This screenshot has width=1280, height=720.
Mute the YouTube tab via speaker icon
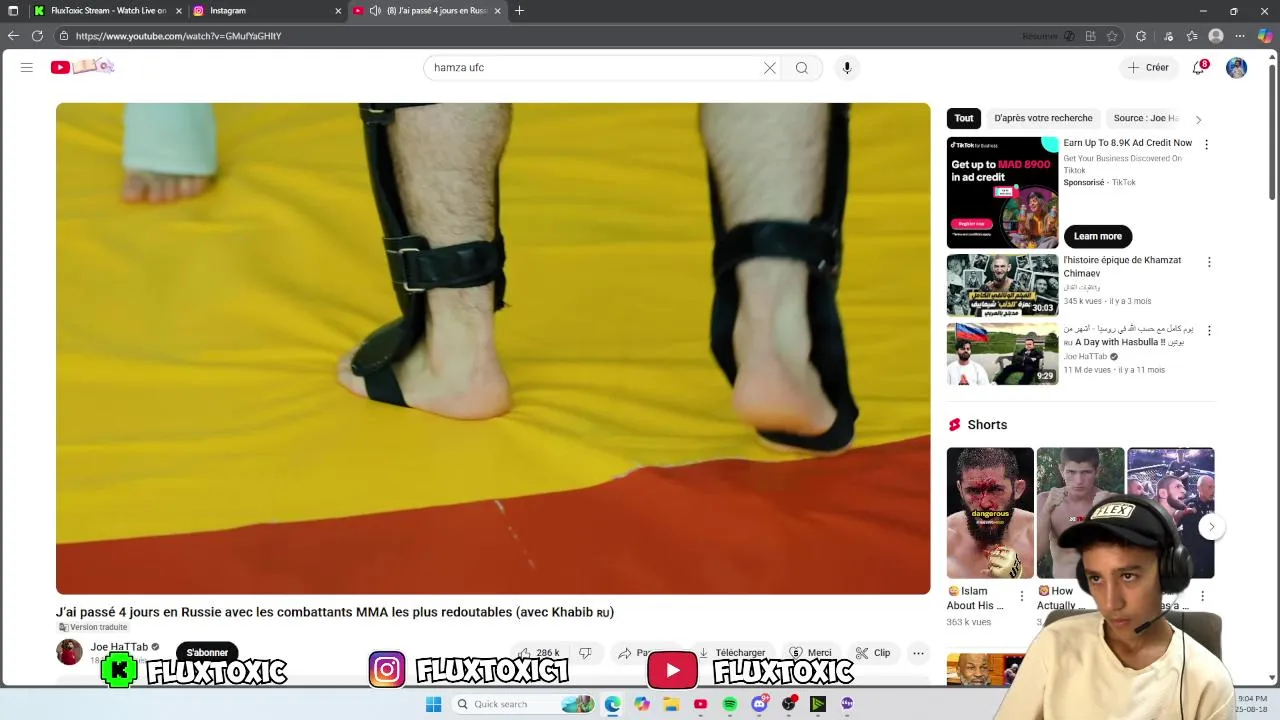375,11
